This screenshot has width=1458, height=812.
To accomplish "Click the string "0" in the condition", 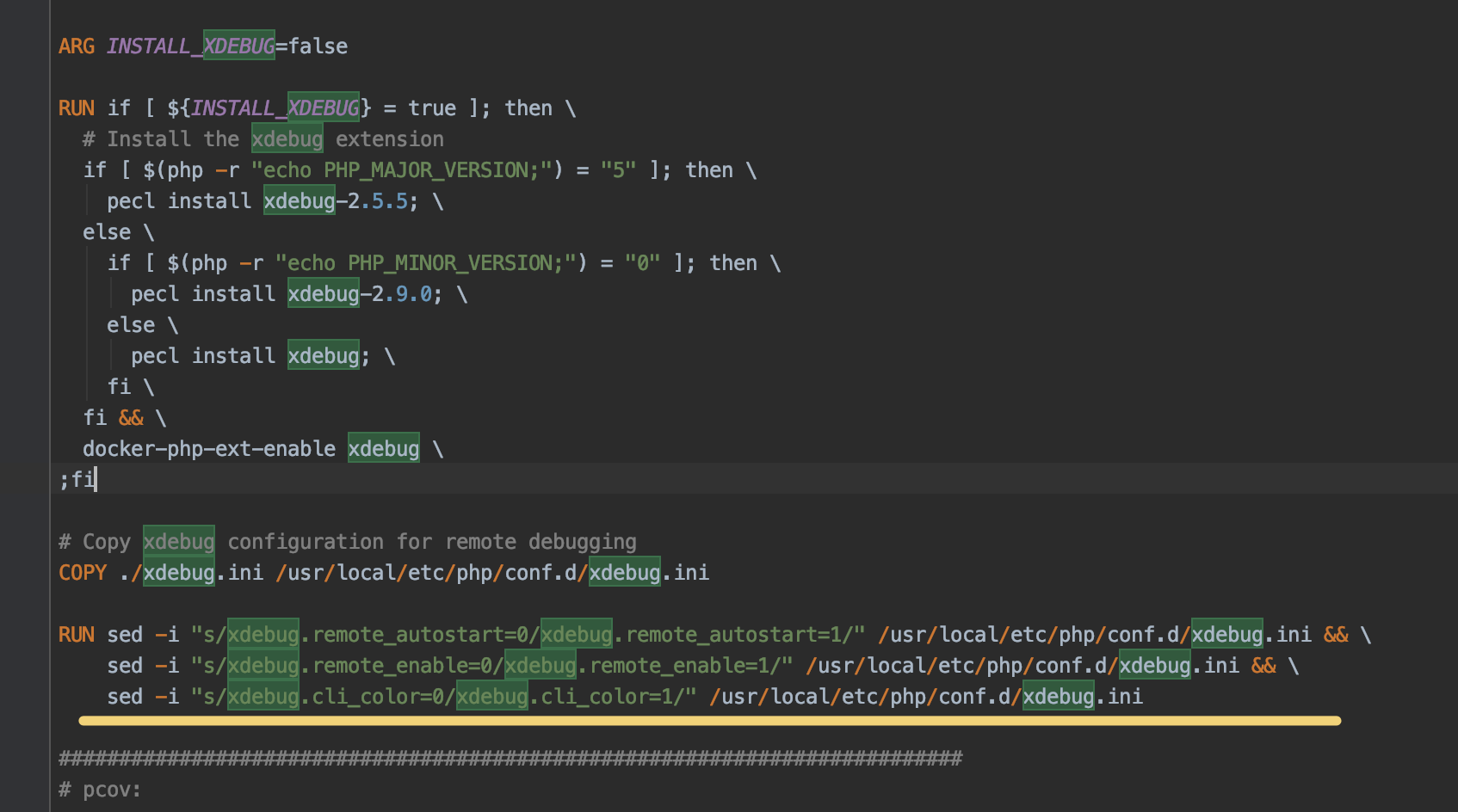I will pos(642,263).
